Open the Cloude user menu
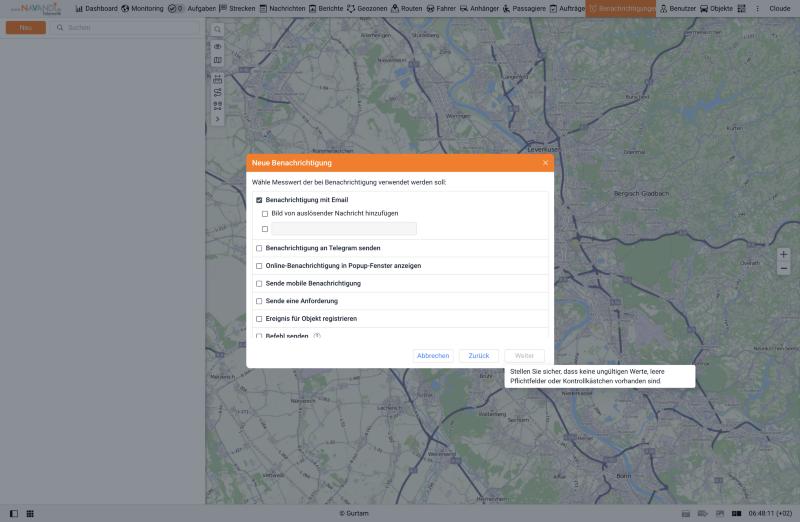This screenshot has height=522, width=800. pyautogui.click(x=780, y=9)
